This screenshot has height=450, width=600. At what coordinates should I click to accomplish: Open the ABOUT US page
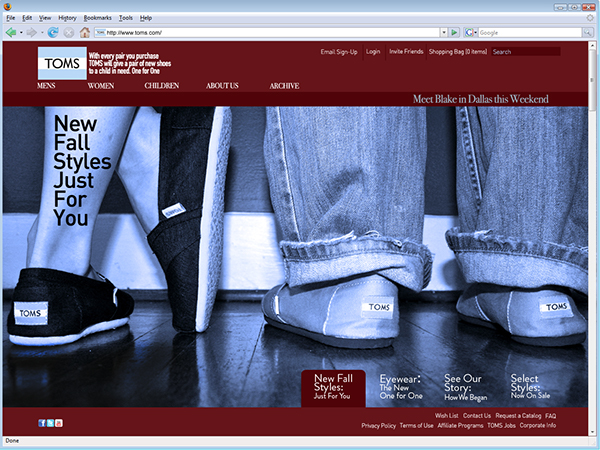222,86
